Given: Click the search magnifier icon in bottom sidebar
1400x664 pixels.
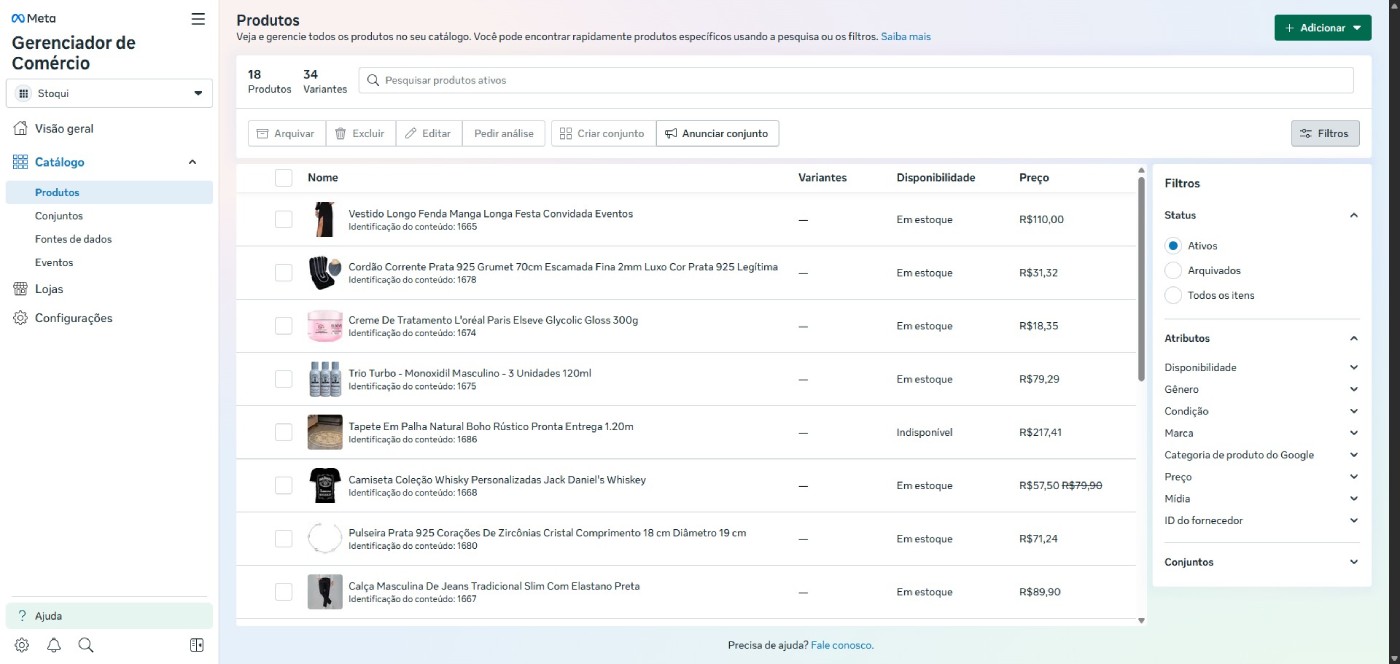Looking at the screenshot, I should tap(86, 645).
